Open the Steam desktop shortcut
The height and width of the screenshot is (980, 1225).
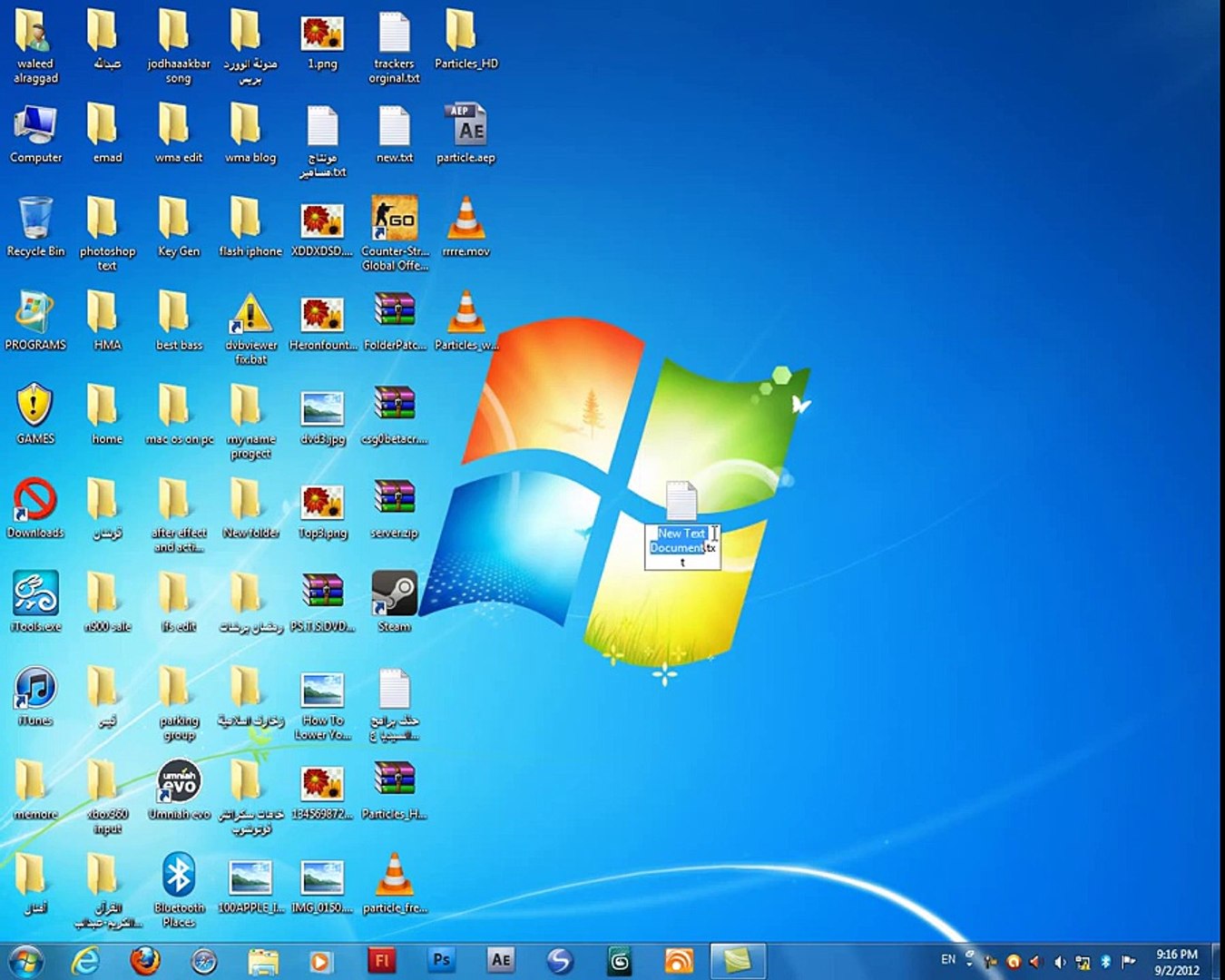pyautogui.click(x=394, y=602)
